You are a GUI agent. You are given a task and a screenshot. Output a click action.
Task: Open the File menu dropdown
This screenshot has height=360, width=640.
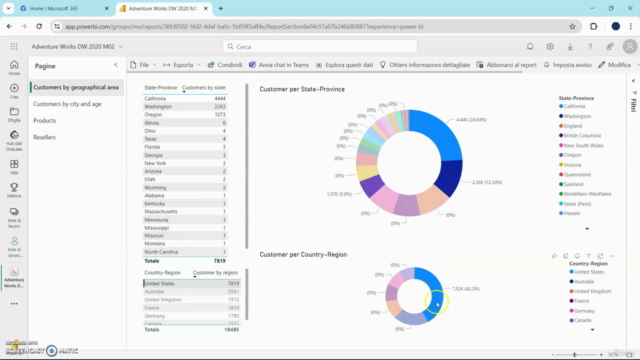point(143,65)
